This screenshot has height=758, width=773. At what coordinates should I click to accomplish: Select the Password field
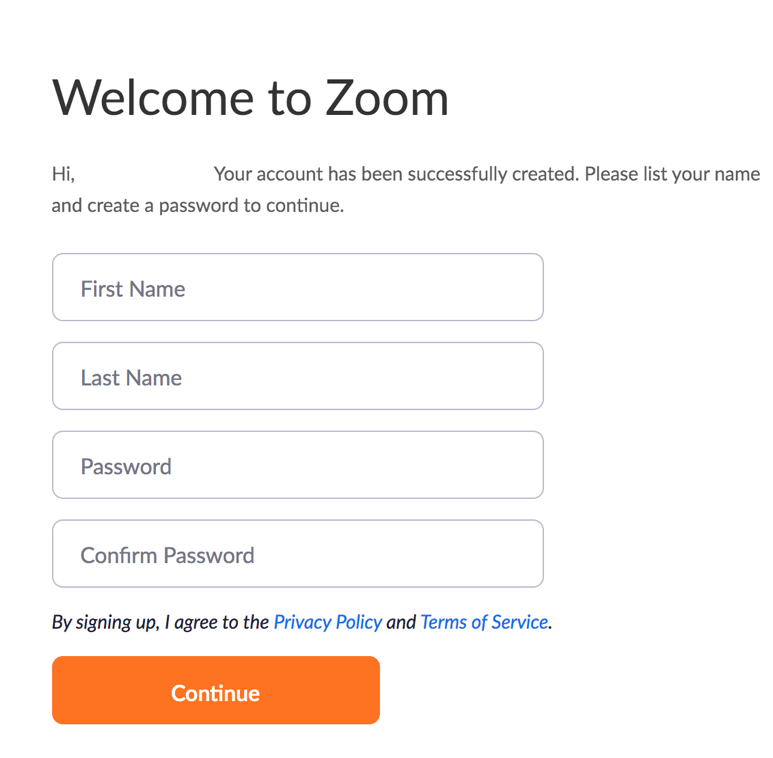(x=297, y=466)
